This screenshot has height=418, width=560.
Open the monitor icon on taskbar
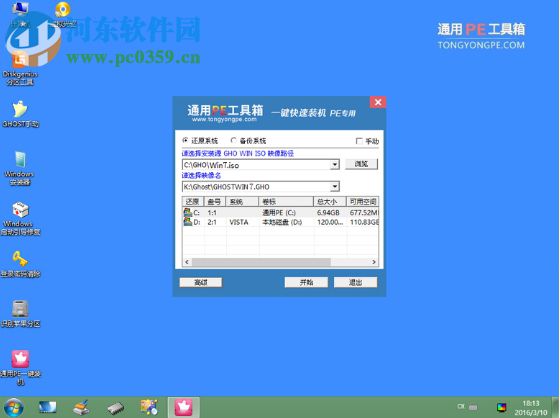point(47,407)
